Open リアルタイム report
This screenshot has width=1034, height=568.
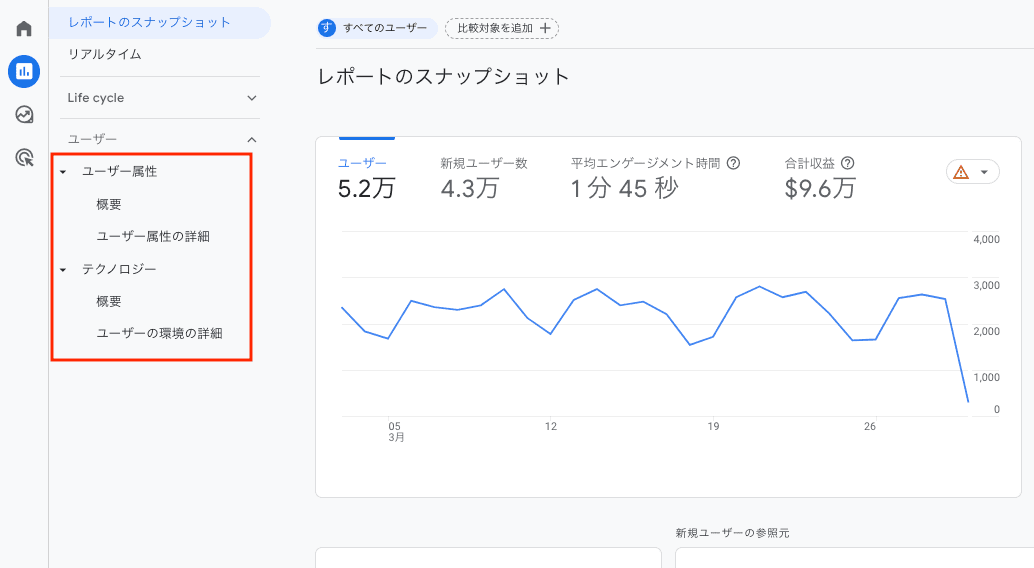click(104, 54)
